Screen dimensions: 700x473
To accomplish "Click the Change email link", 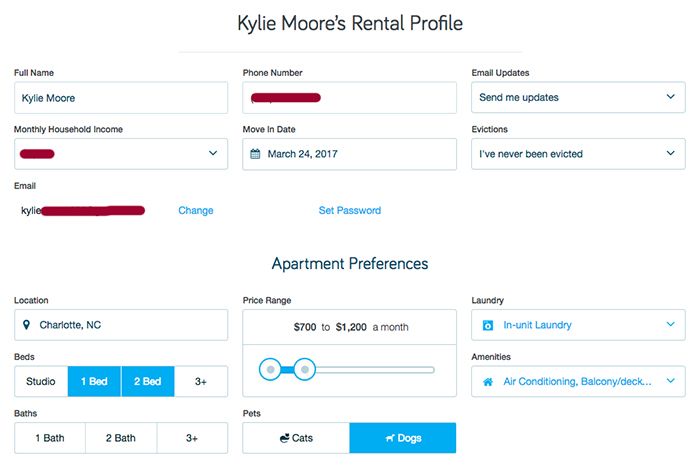I will (196, 211).
